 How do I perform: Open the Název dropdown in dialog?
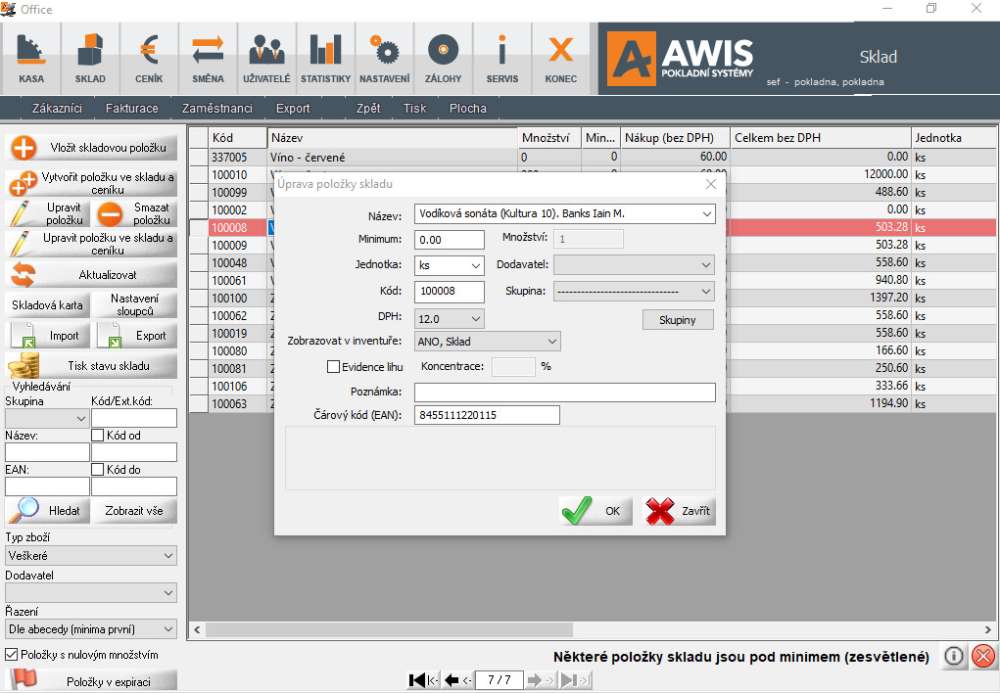tap(707, 214)
